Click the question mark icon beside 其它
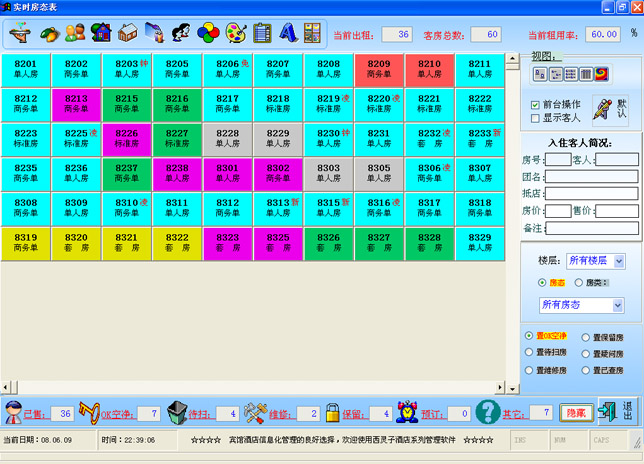644x464 pixels. coord(487,412)
